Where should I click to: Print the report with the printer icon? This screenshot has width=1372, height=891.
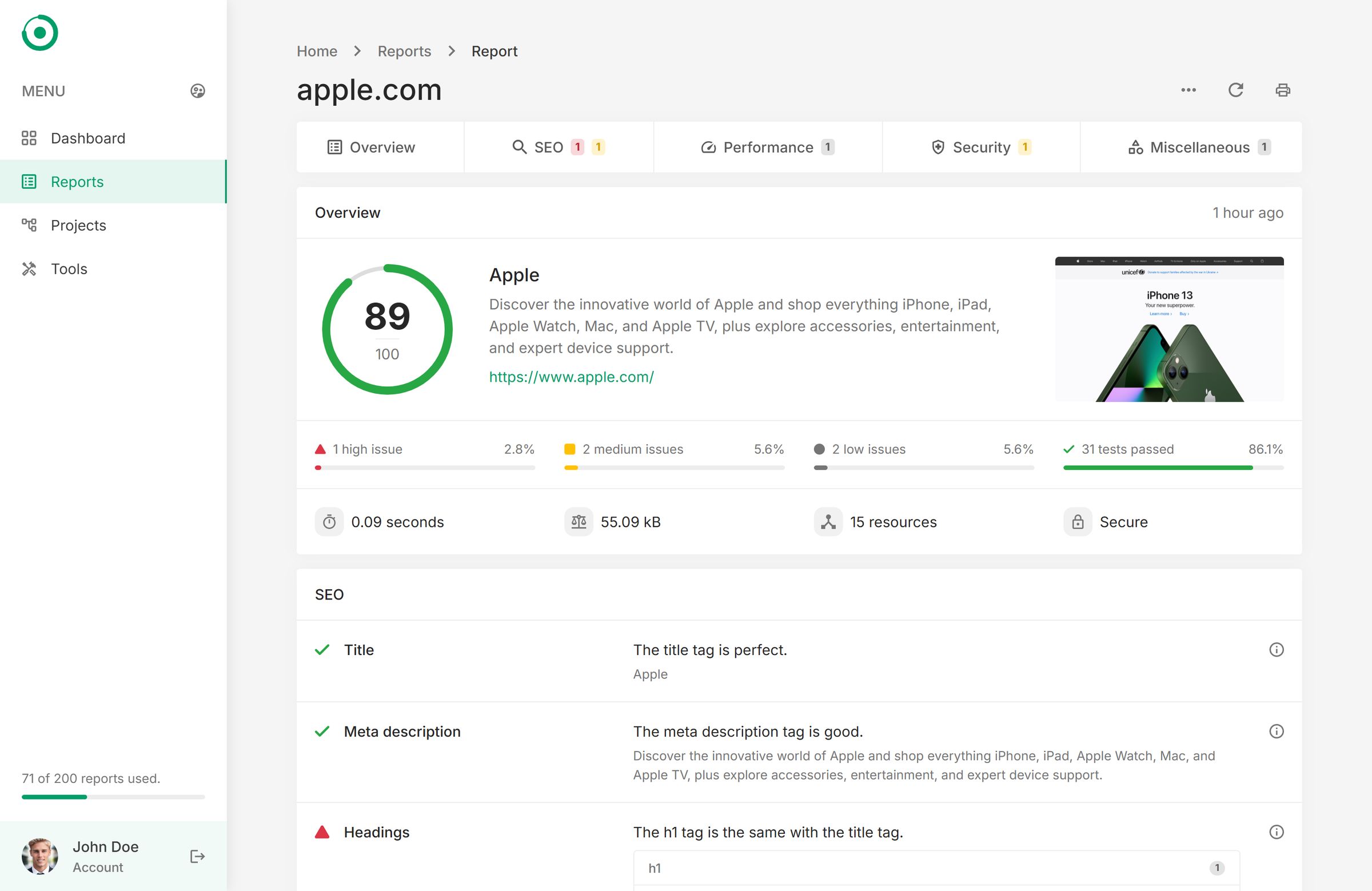(1283, 90)
